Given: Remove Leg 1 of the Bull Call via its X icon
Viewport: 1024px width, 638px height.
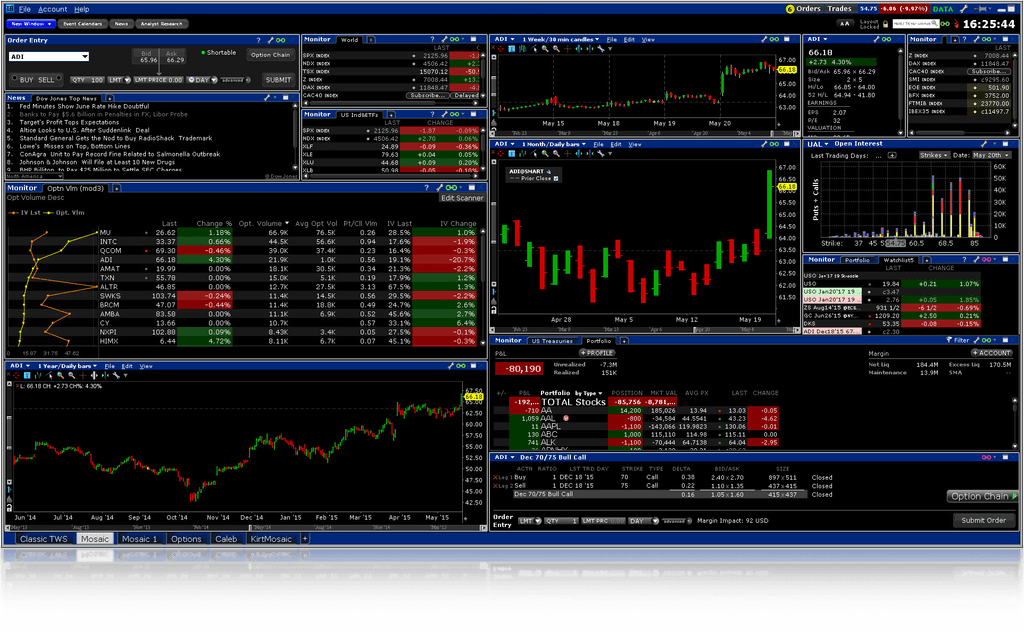Looking at the screenshot, I should [495, 475].
